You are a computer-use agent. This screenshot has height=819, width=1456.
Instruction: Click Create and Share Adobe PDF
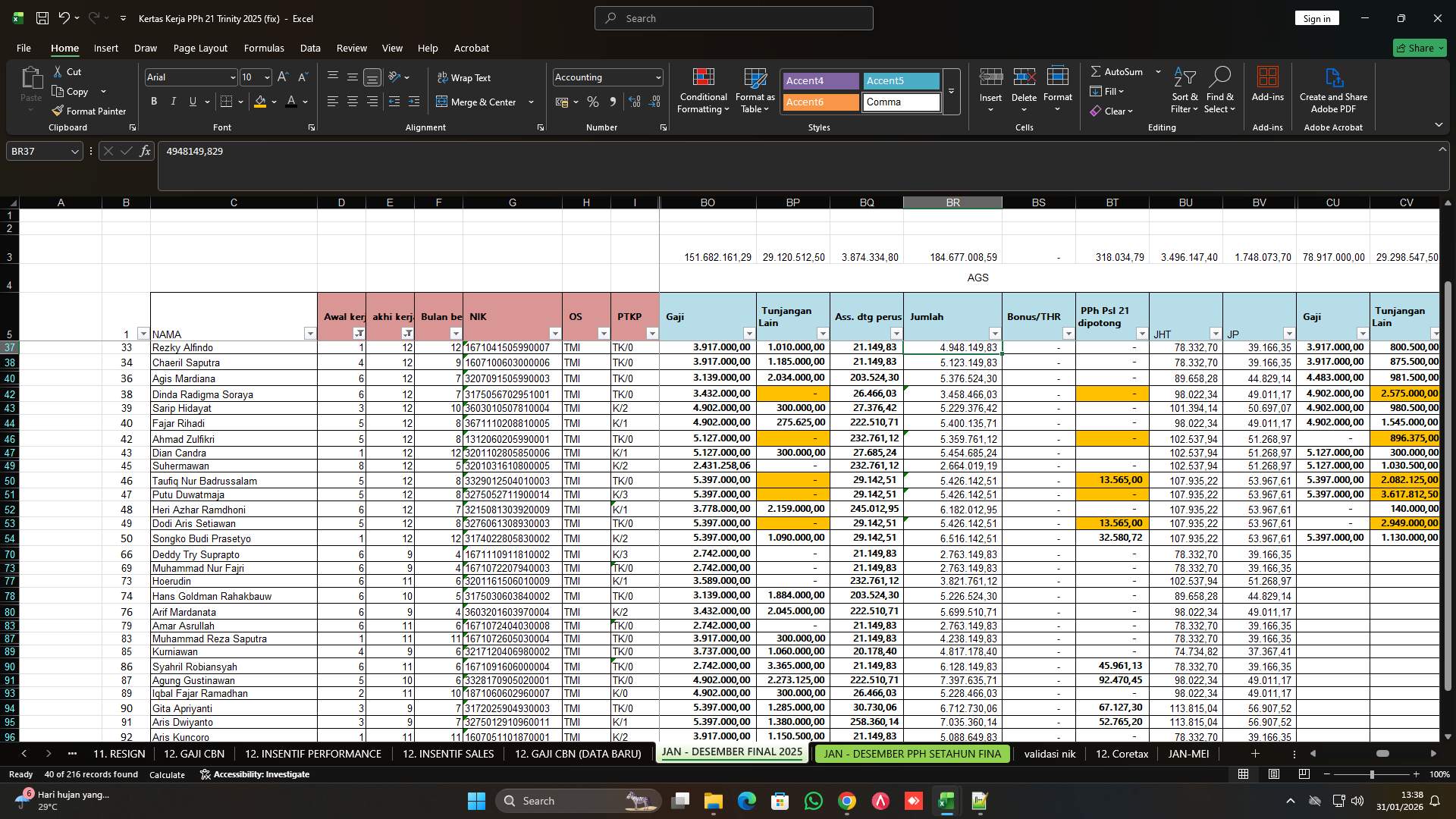click(x=1333, y=89)
